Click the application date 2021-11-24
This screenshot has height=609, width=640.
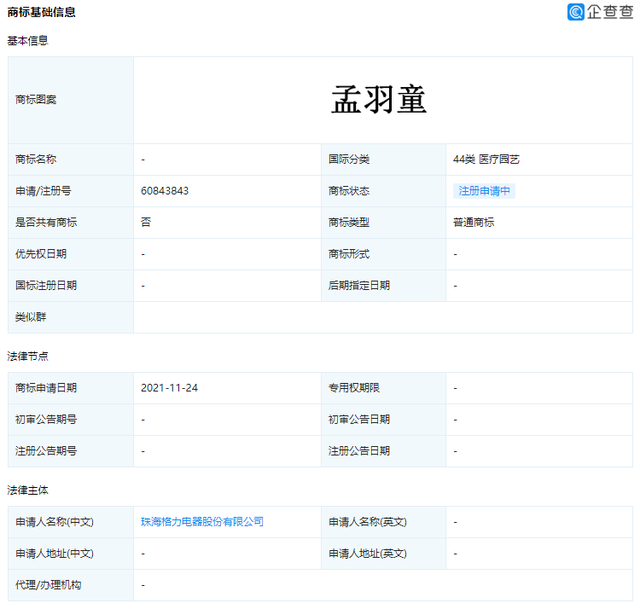coord(170,388)
